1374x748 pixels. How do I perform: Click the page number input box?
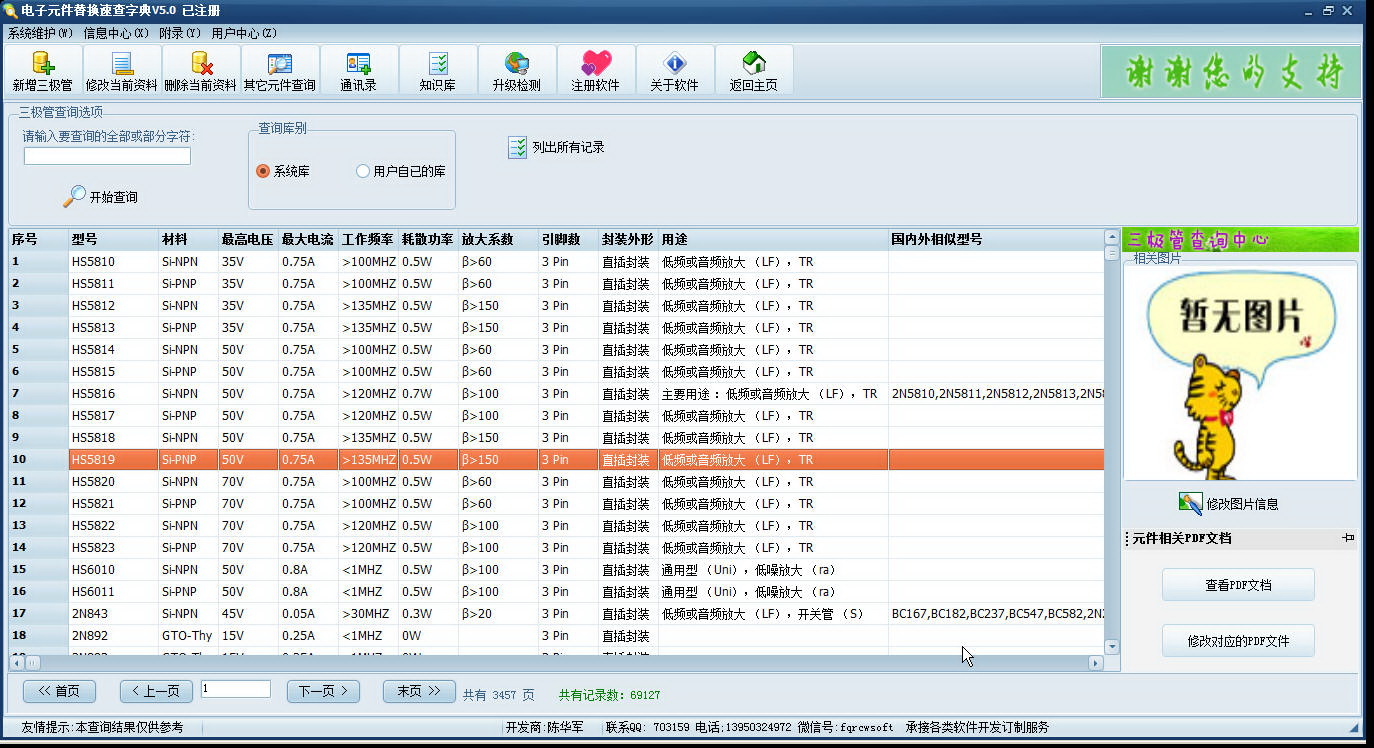(x=236, y=689)
